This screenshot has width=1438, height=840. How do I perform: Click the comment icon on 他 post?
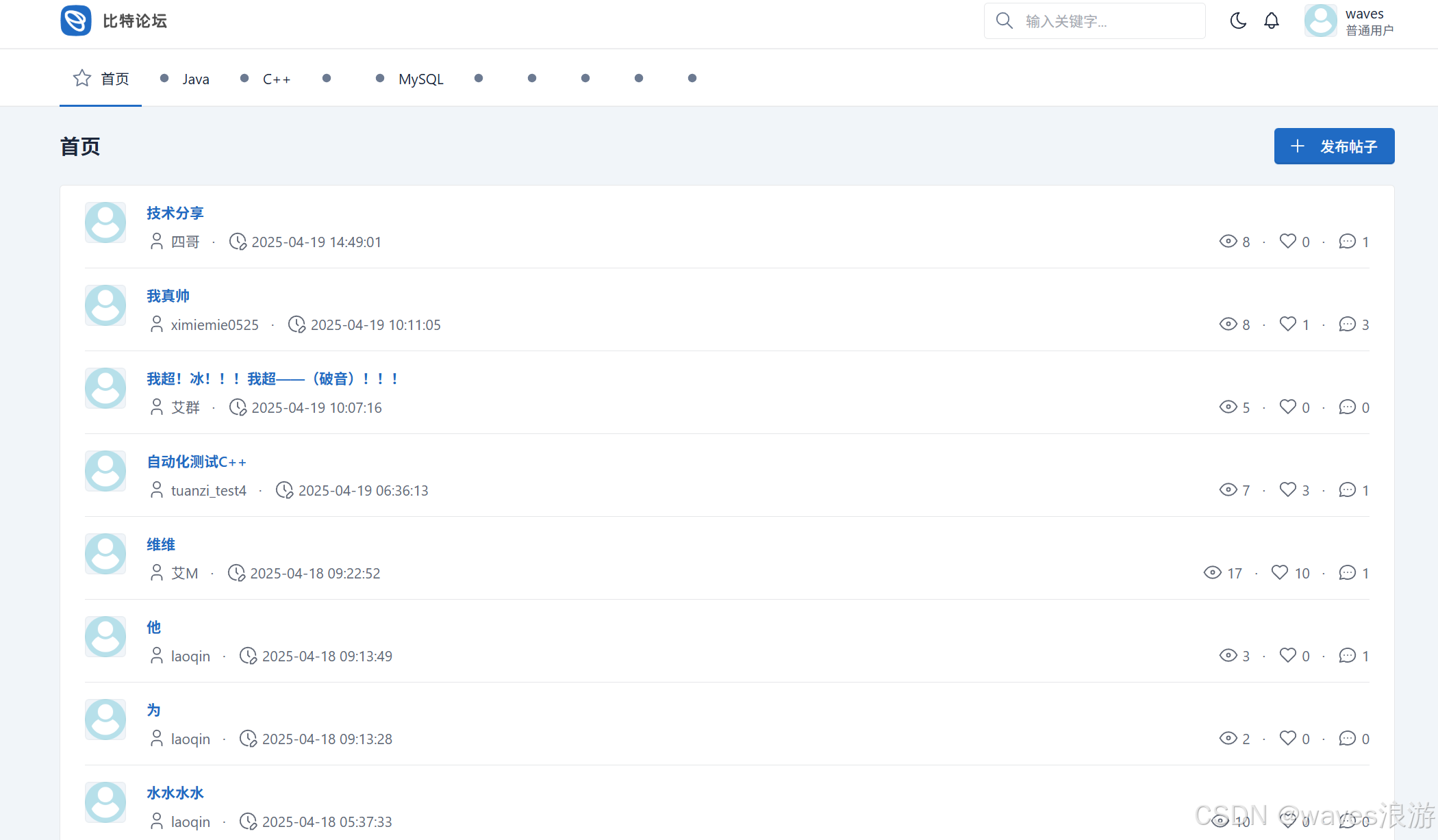[x=1347, y=655]
